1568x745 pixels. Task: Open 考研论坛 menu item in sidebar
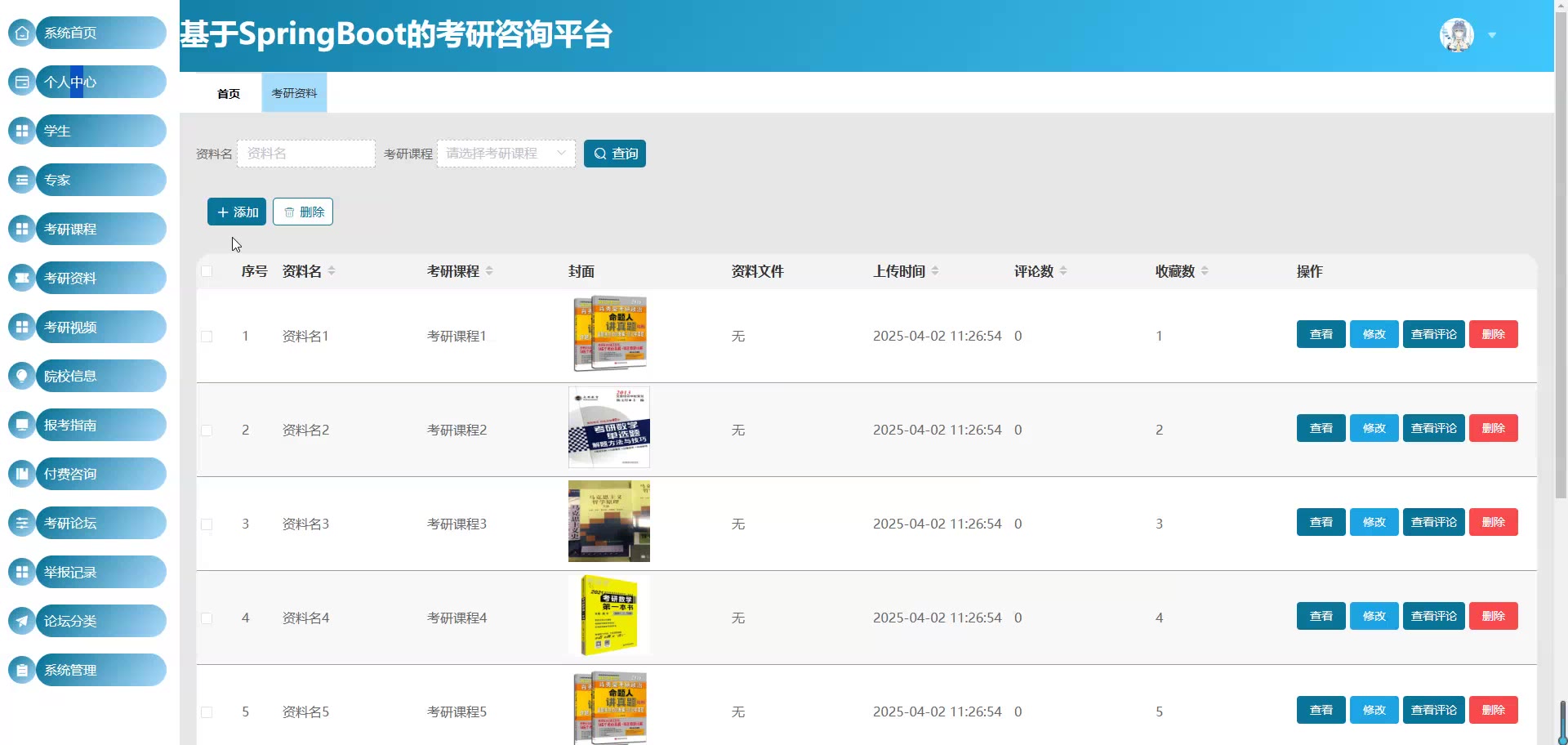click(100, 523)
